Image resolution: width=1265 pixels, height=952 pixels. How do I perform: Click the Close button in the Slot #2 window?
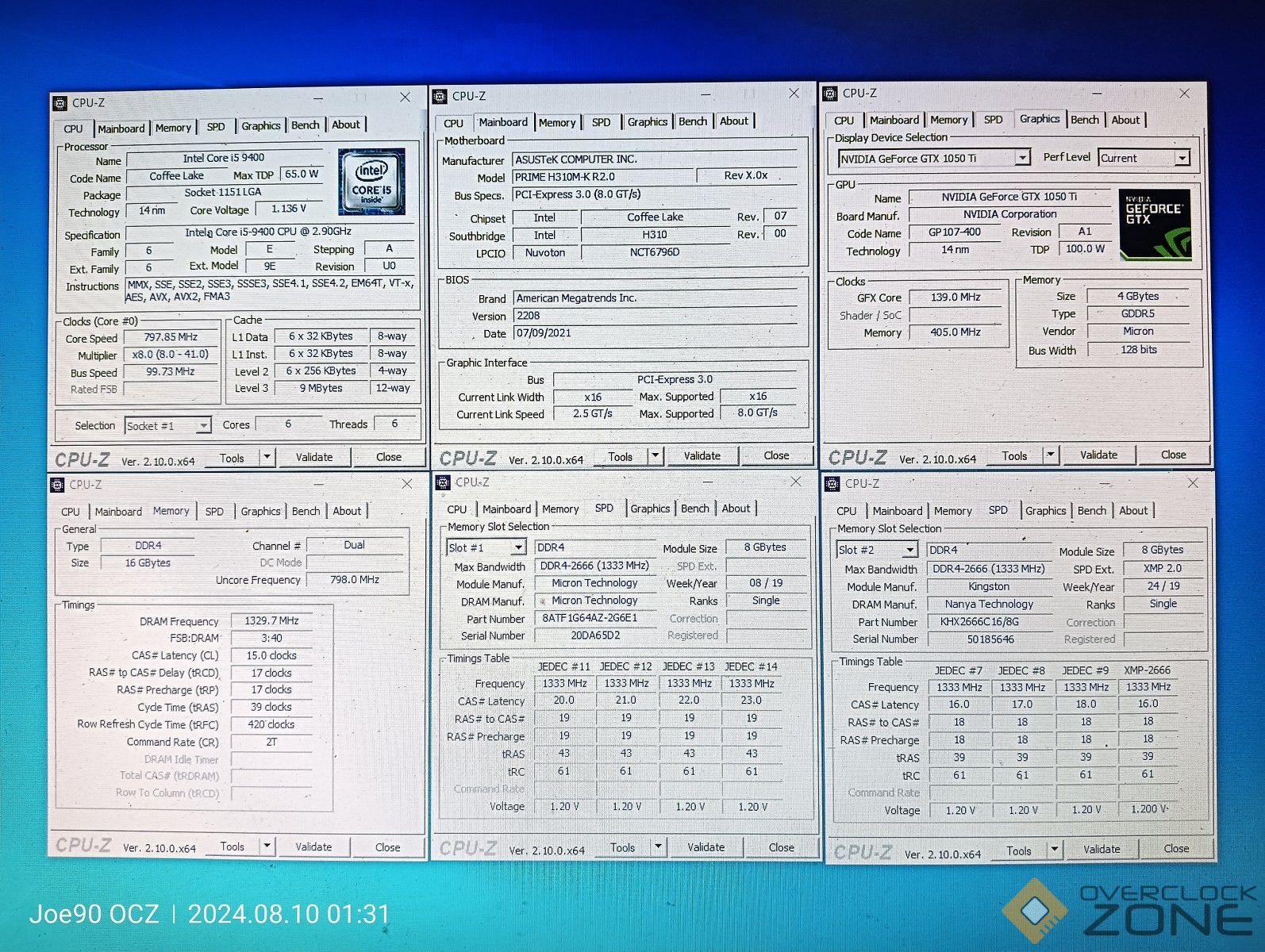pos(1177,848)
